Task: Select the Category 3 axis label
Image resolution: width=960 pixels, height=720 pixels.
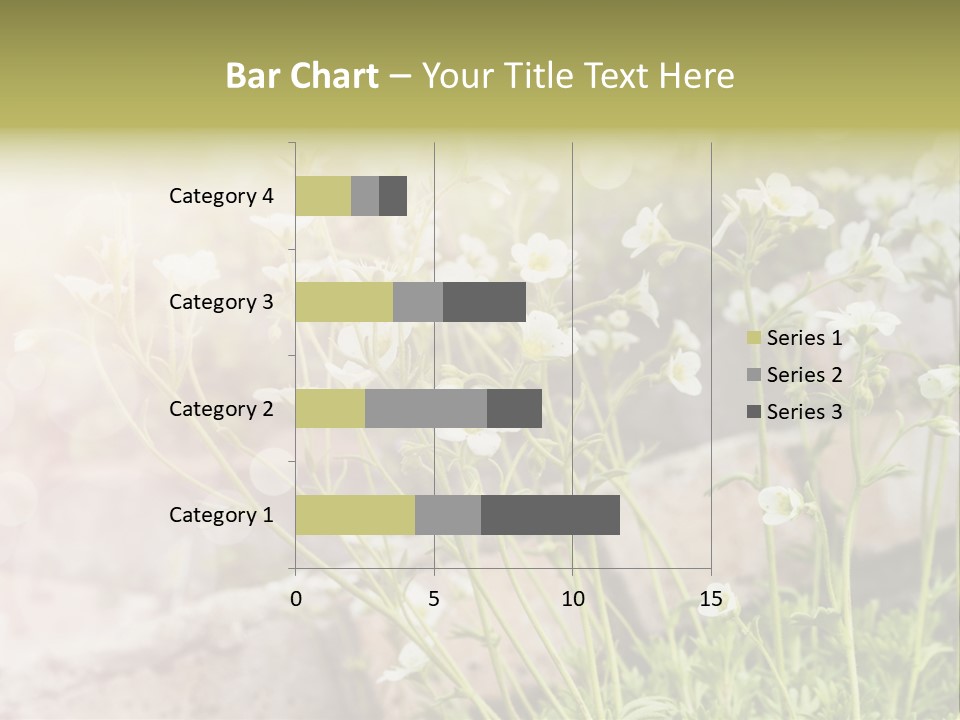Action: tap(221, 302)
